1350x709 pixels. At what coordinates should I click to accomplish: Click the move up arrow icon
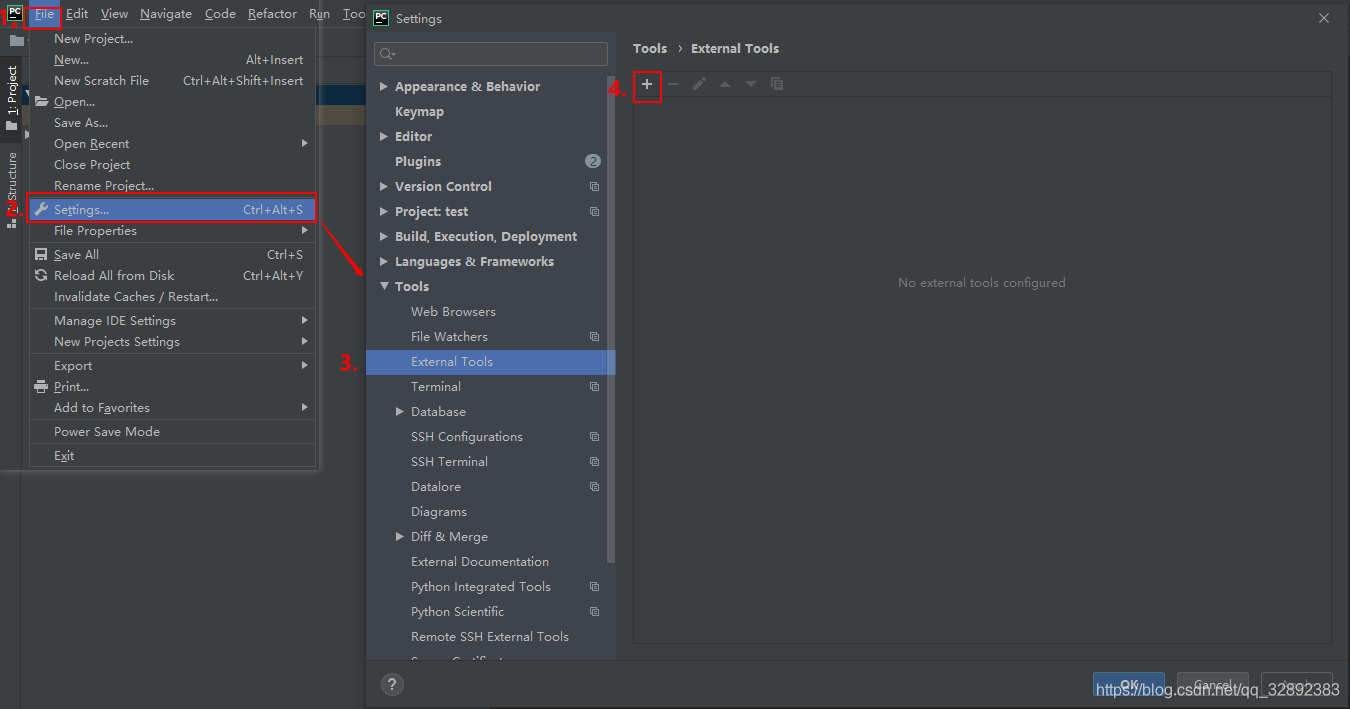[725, 84]
